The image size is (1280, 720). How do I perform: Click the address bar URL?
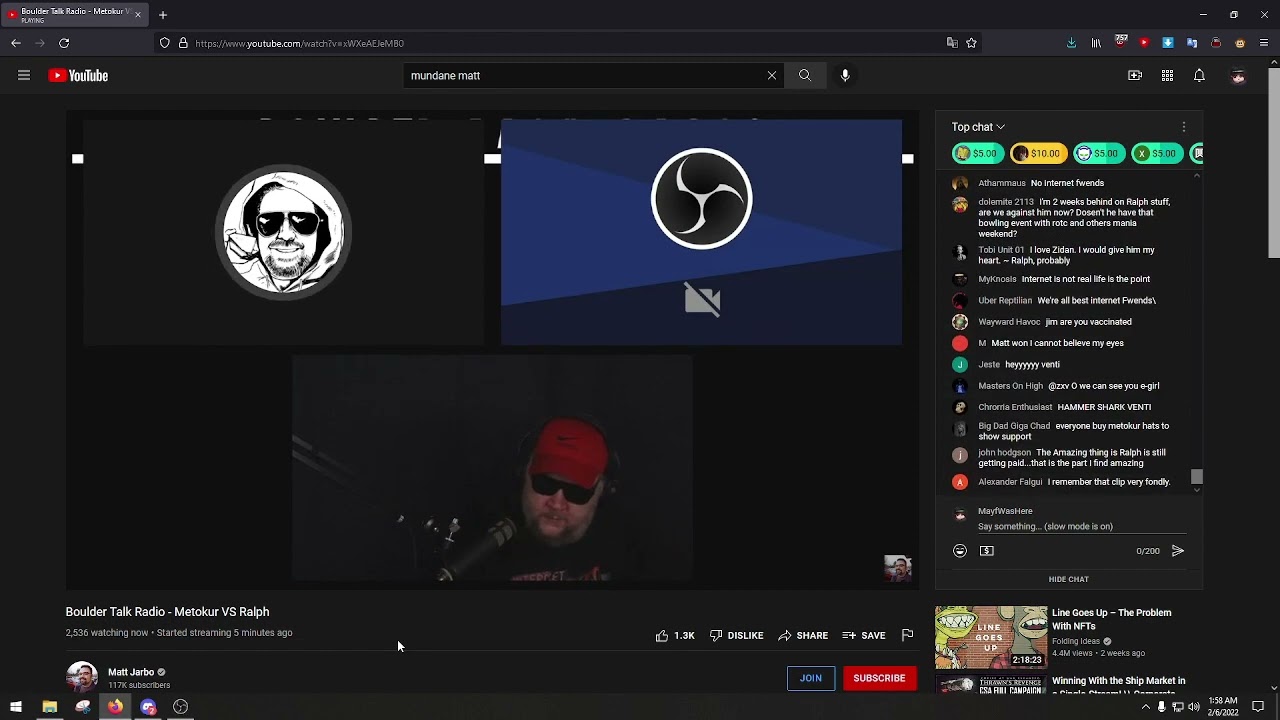click(x=300, y=43)
